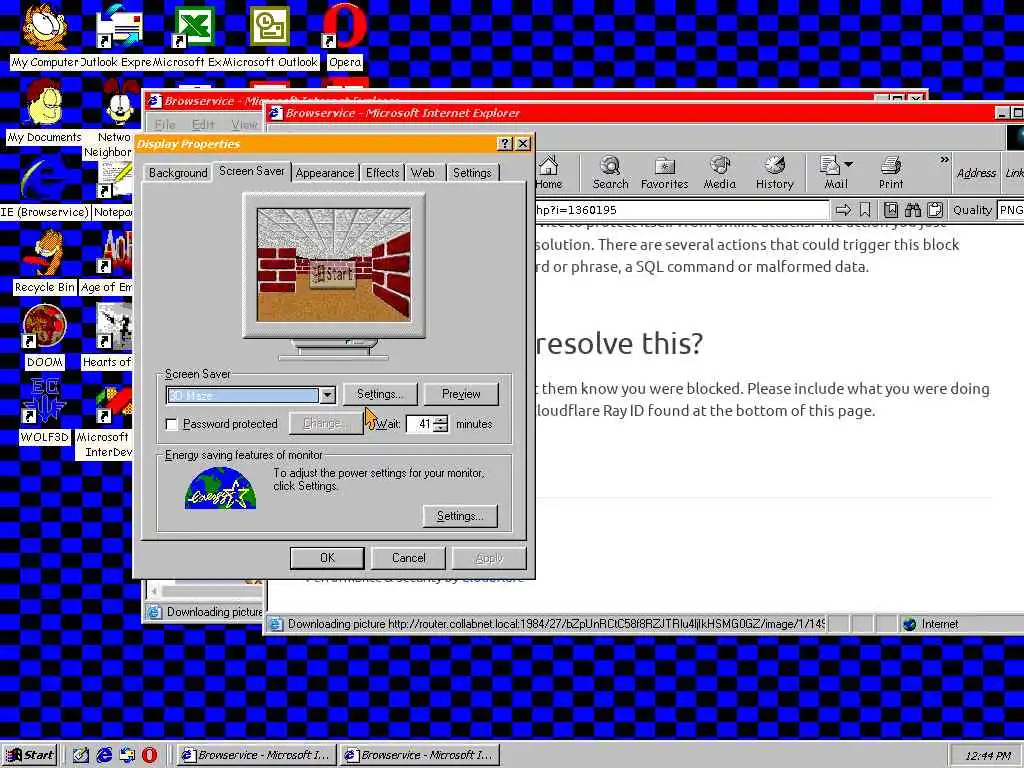
Task: Toggle the Password protected checkbox
Action: tap(172, 424)
